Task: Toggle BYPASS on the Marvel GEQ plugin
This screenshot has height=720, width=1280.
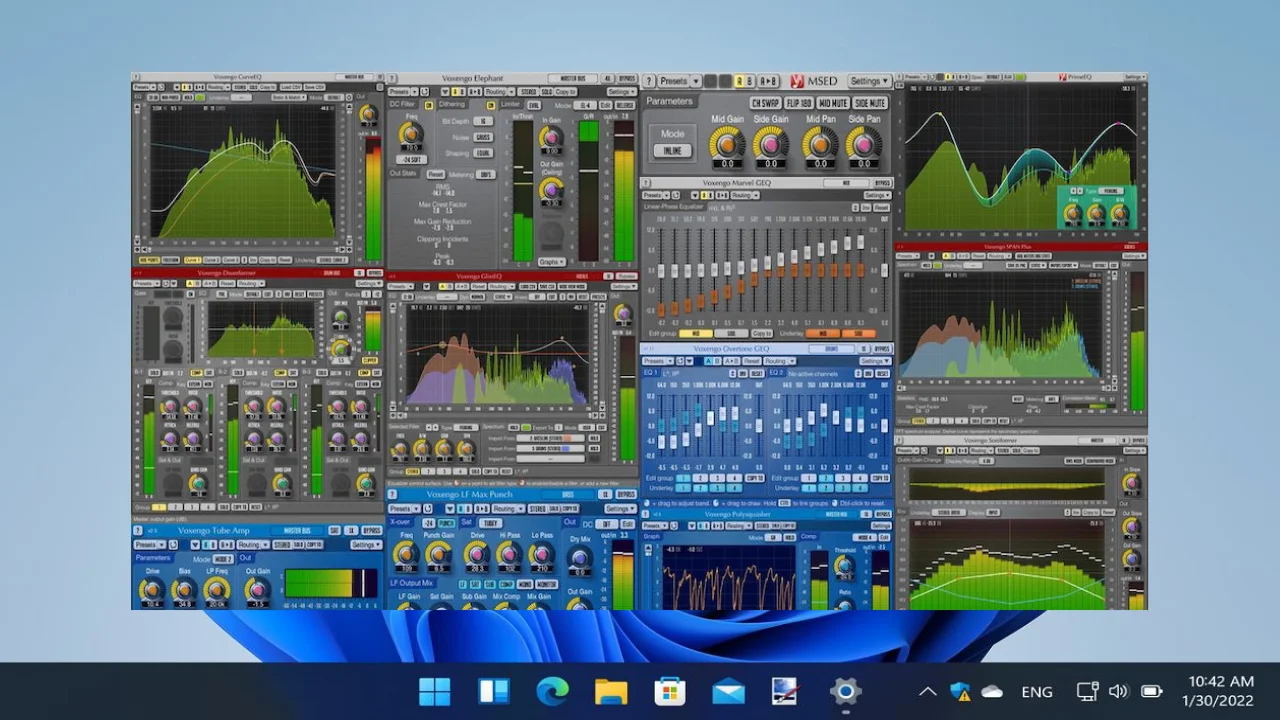Action: click(x=882, y=183)
